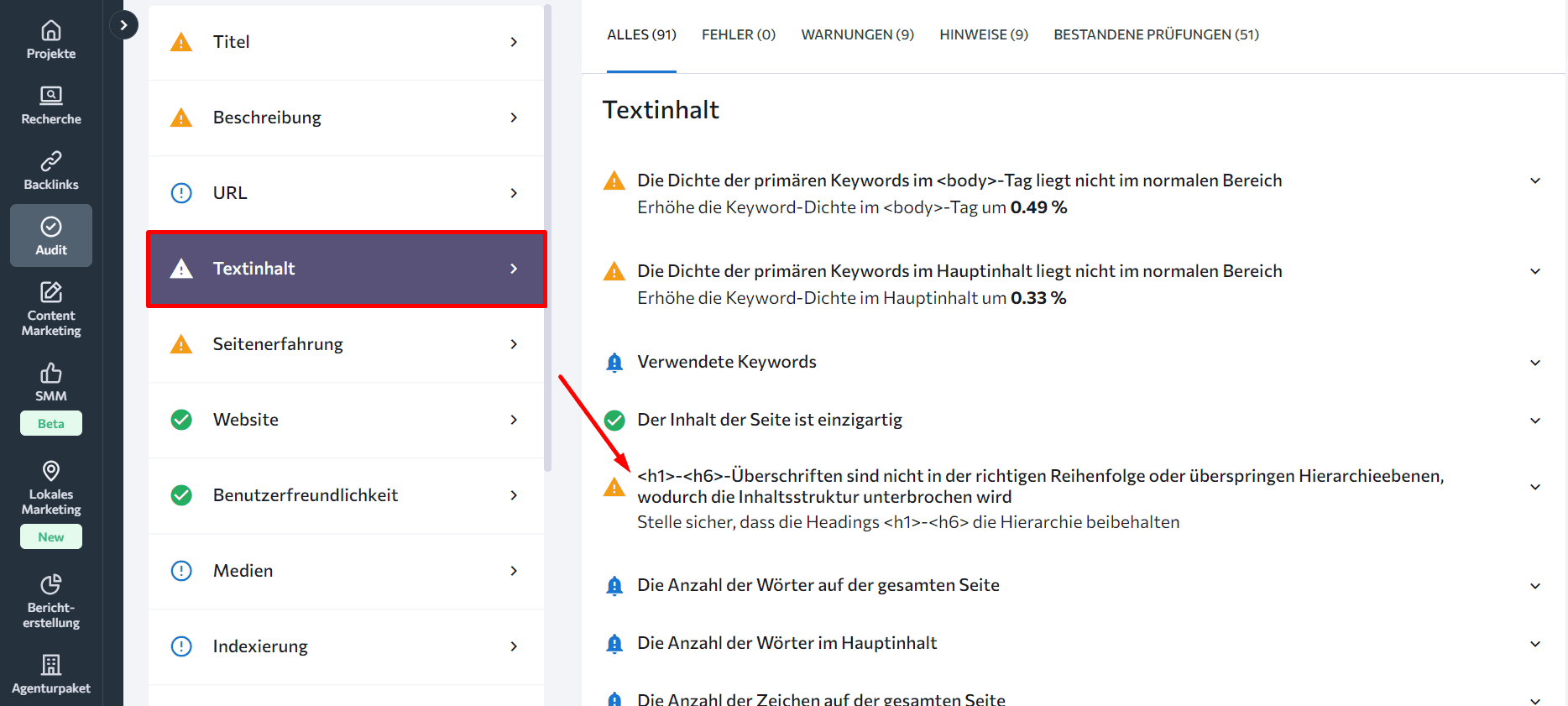This screenshot has width=1568, height=706.
Task: Click green check icon beside Benutzerfreundlichkeit
Action: (181, 495)
